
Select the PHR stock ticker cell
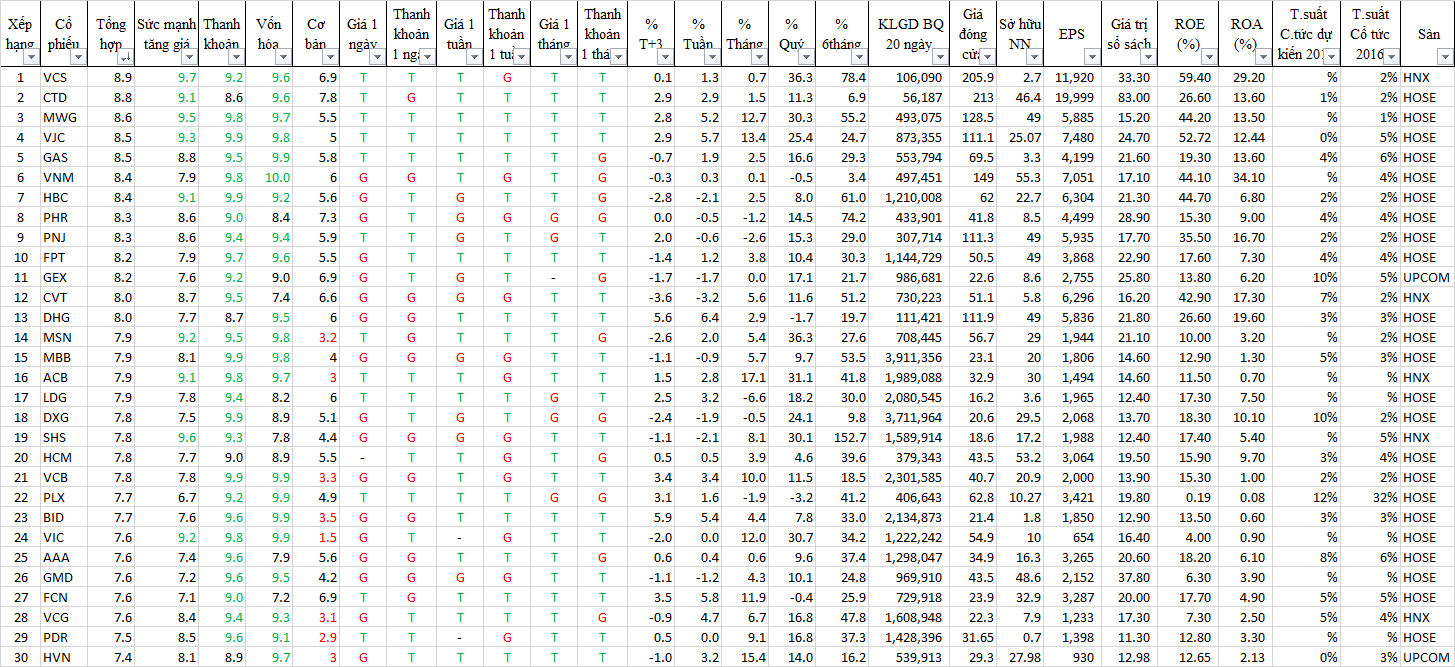pyautogui.click(x=65, y=217)
